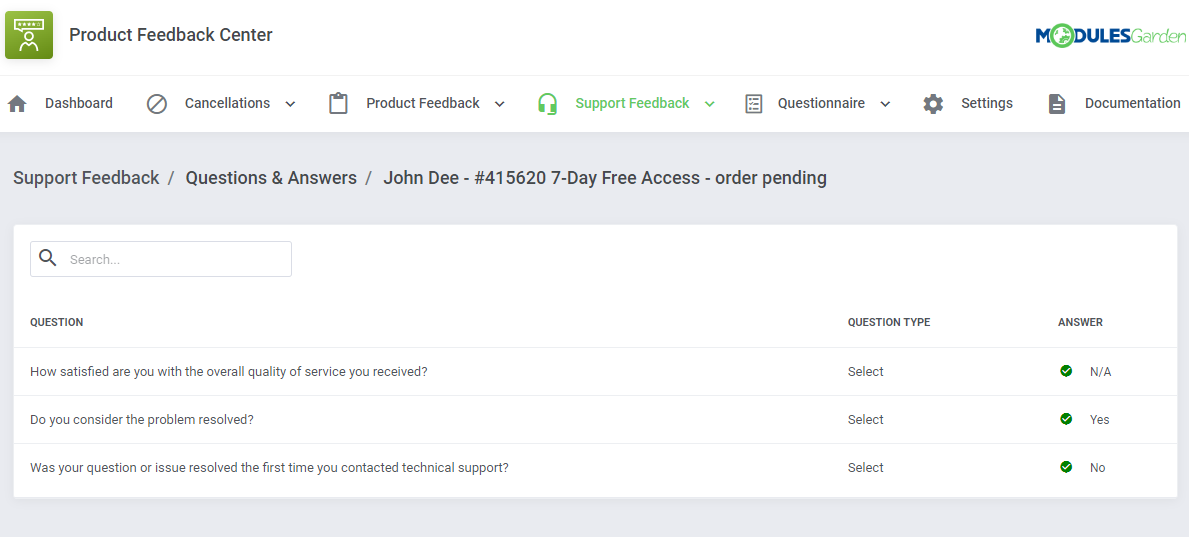Click Select type in first-time resolved row
1189x537 pixels.
[x=865, y=467]
